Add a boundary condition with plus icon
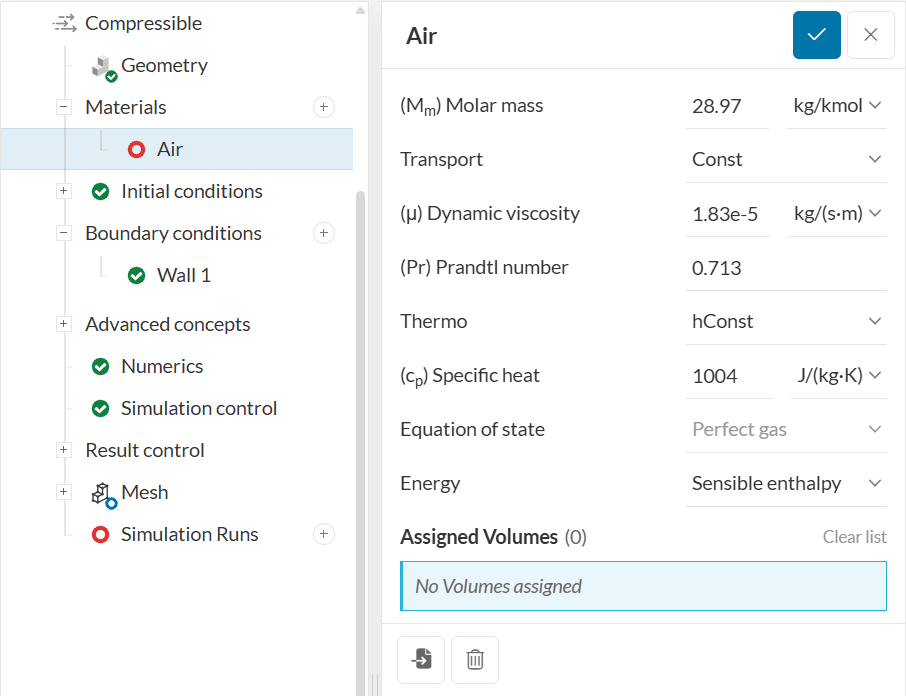 (x=323, y=233)
